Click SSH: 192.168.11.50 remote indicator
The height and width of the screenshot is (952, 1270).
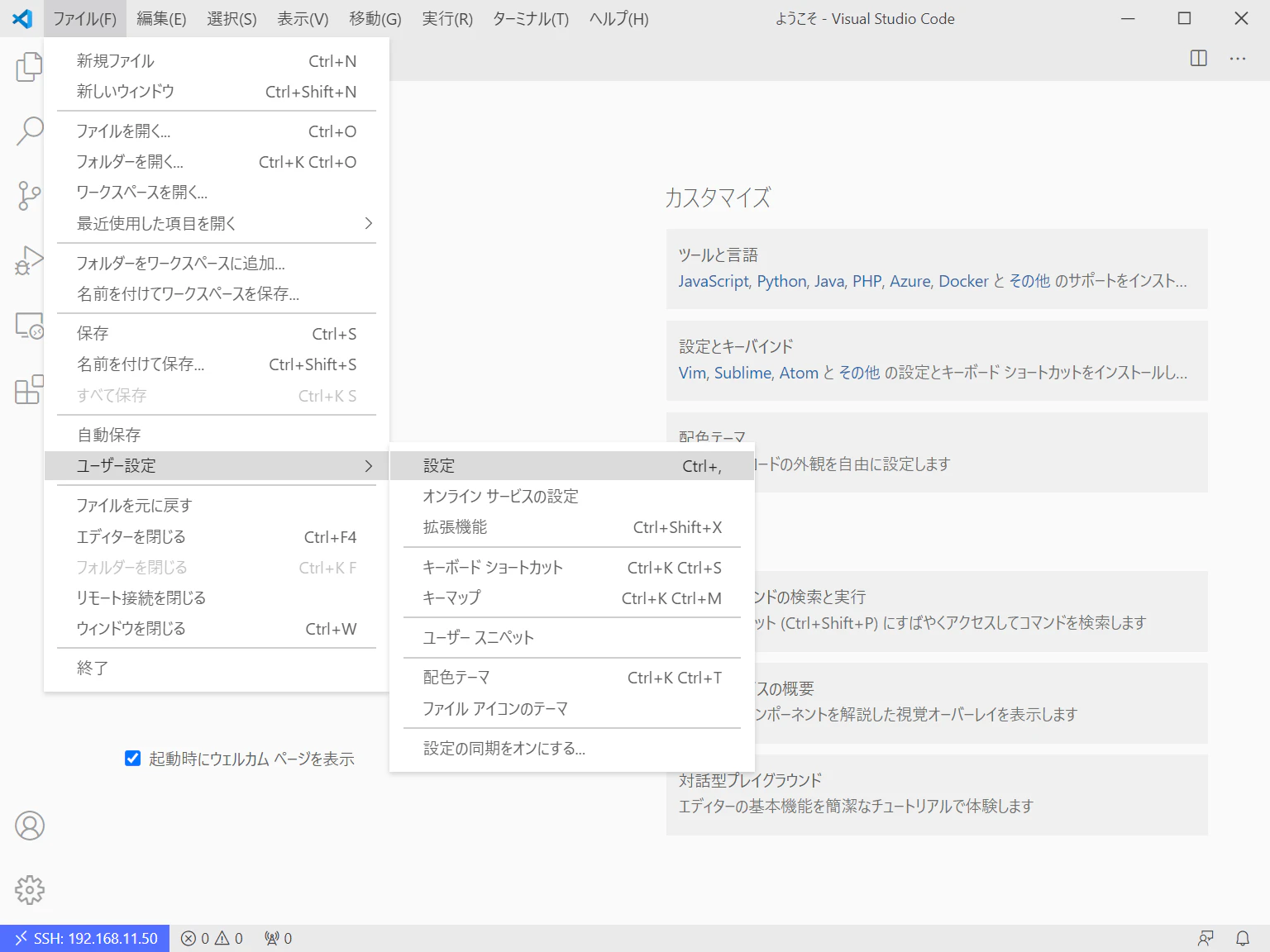point(85,938)
